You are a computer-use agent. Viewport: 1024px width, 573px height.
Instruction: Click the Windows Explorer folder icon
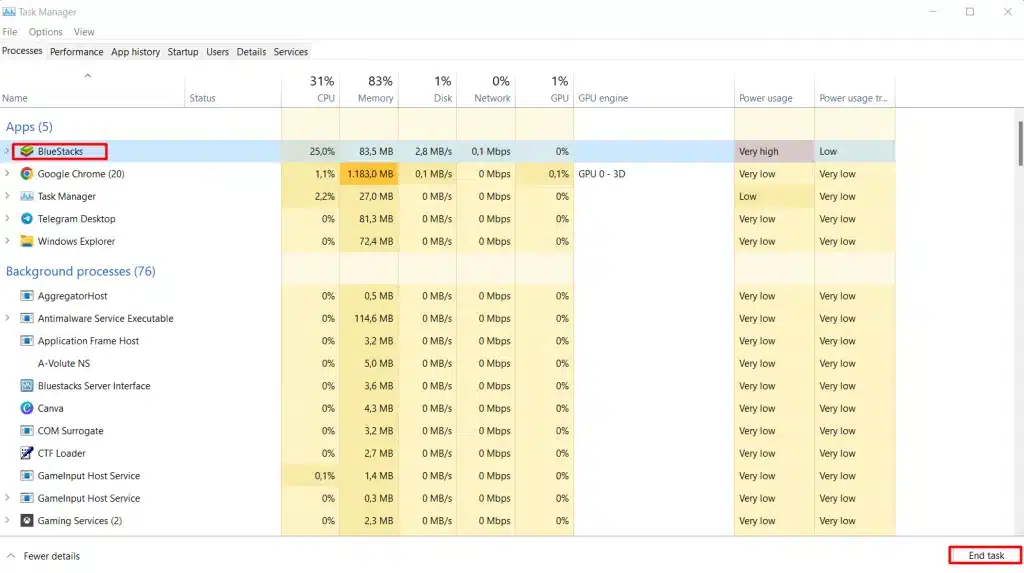click(26, 241)
